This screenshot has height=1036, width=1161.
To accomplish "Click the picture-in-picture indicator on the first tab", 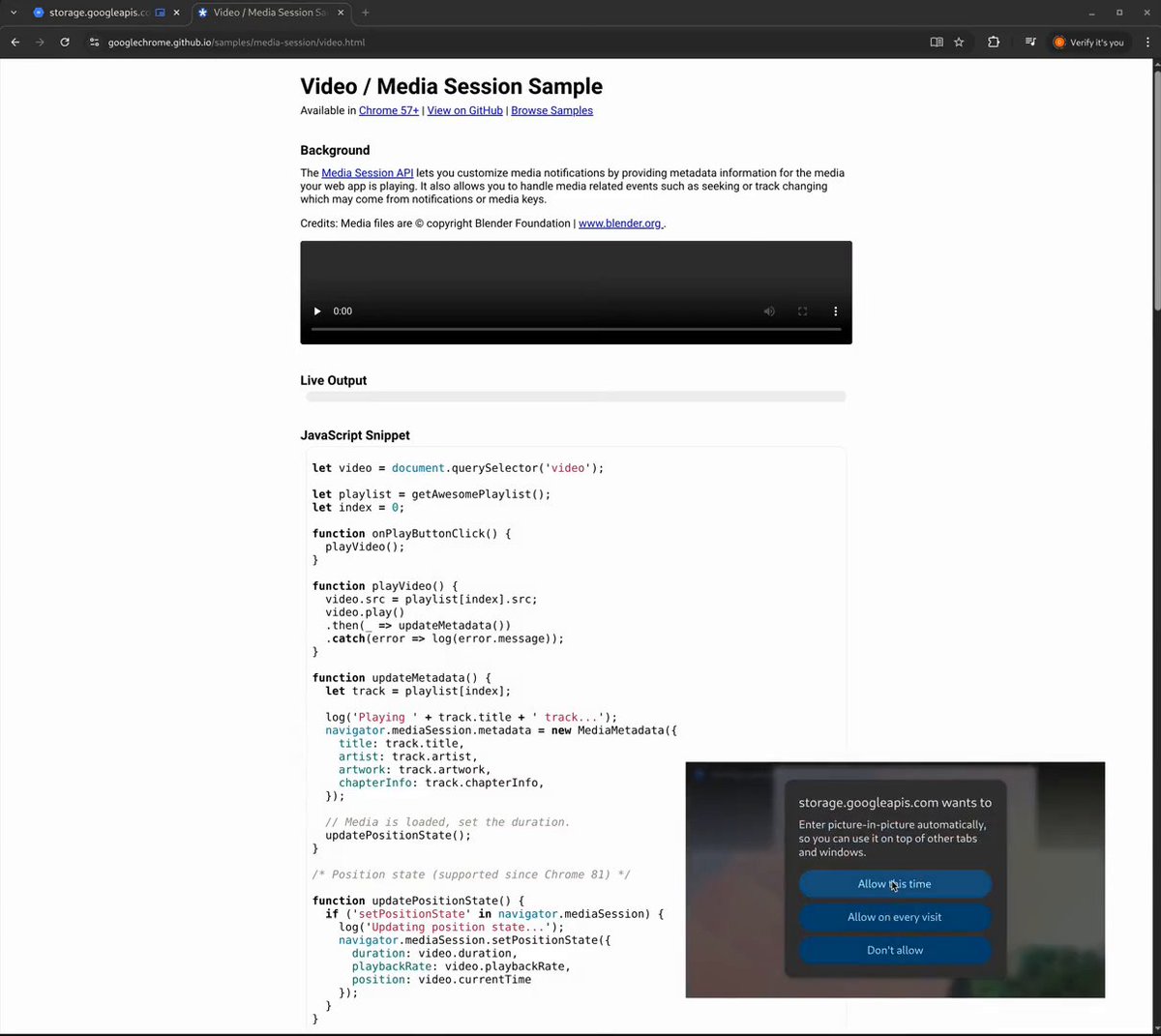I will coord(160,13).
